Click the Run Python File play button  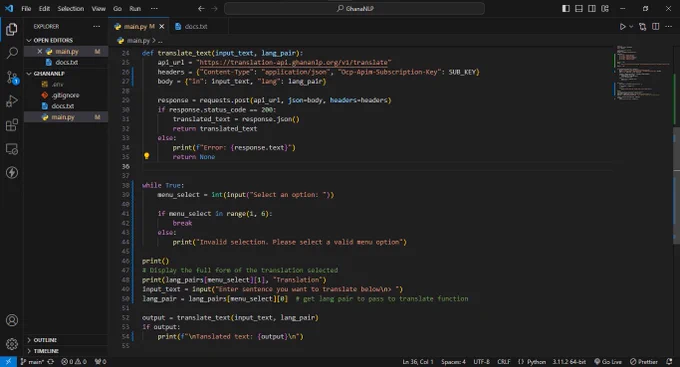pyautogui.click(x=622, y=26)
